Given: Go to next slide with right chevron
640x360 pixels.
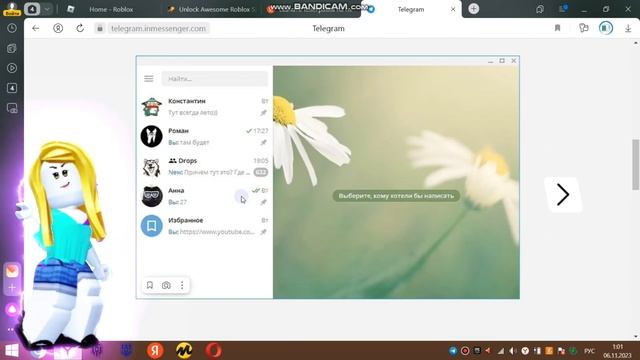Looking at the screenshot, I should (563, 195).
